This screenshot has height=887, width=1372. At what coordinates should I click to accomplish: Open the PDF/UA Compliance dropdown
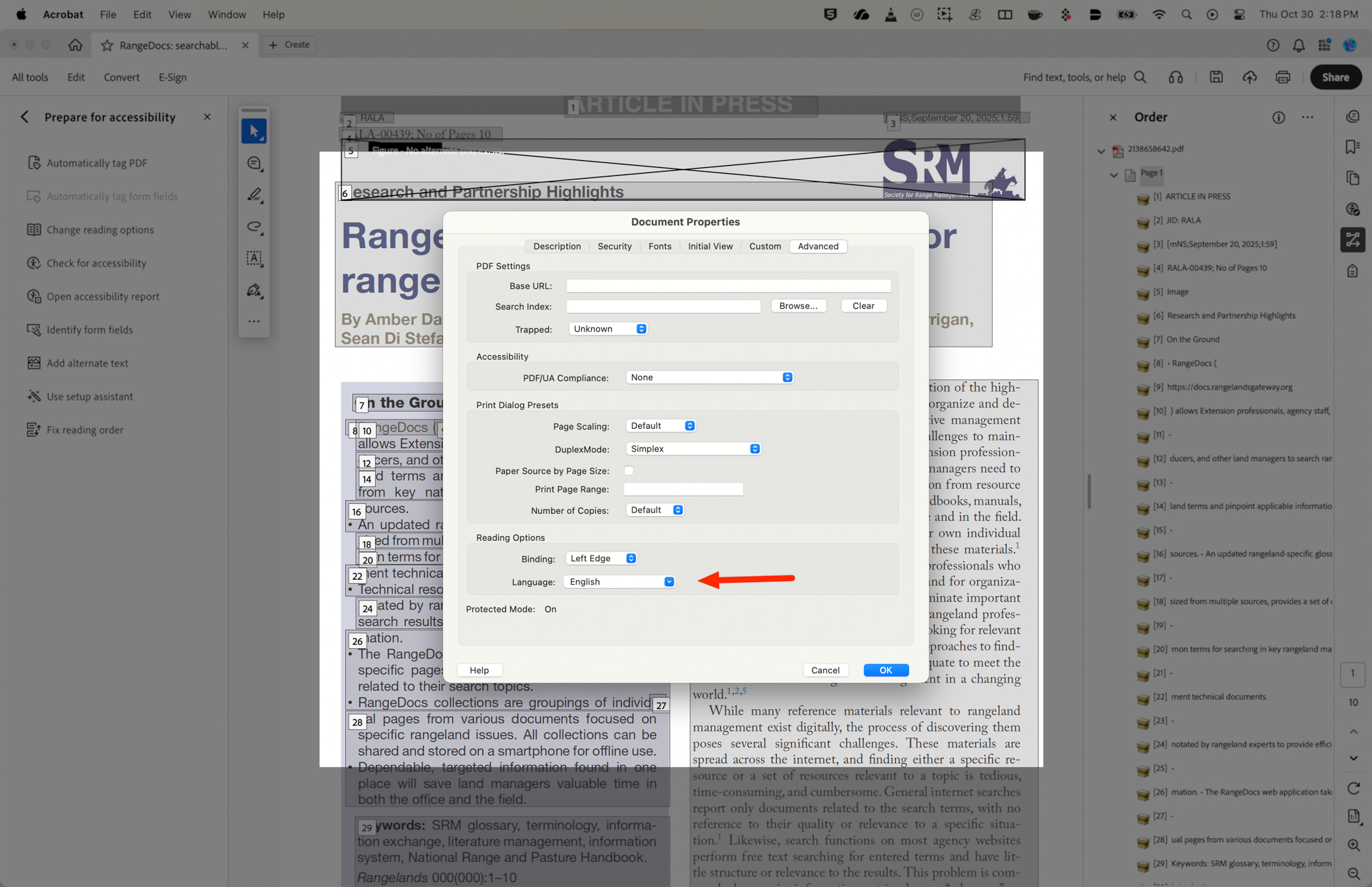709,377
